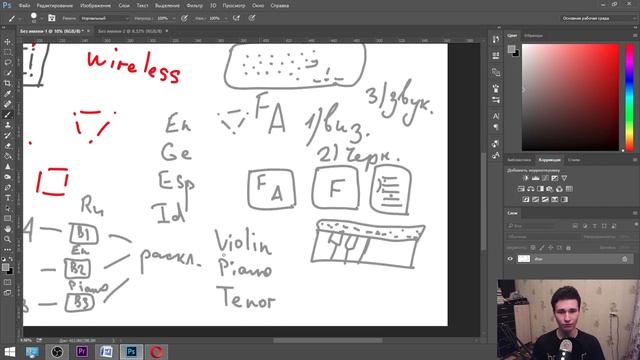Select the Eyedropper tool

click(7, 94)
